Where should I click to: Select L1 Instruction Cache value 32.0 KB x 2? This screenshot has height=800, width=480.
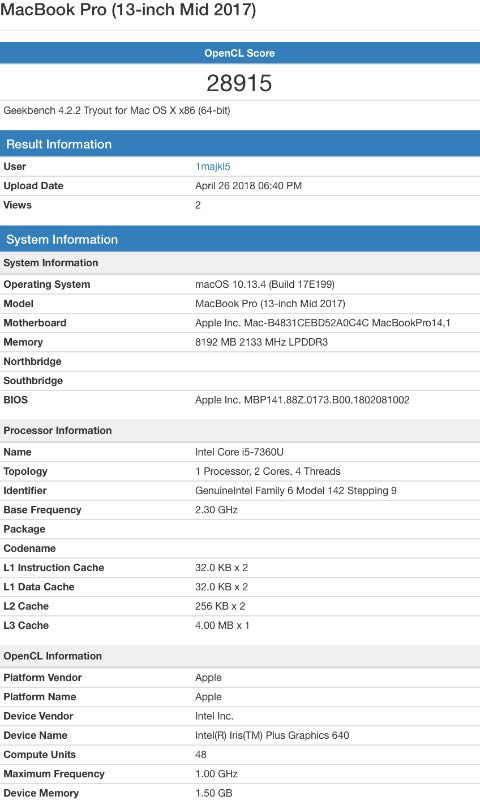click(221, 567)
